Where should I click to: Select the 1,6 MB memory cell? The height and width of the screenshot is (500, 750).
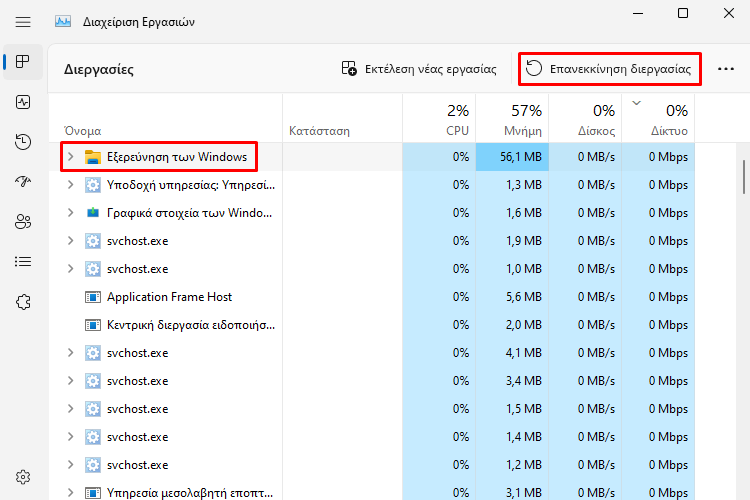[512, 213]
